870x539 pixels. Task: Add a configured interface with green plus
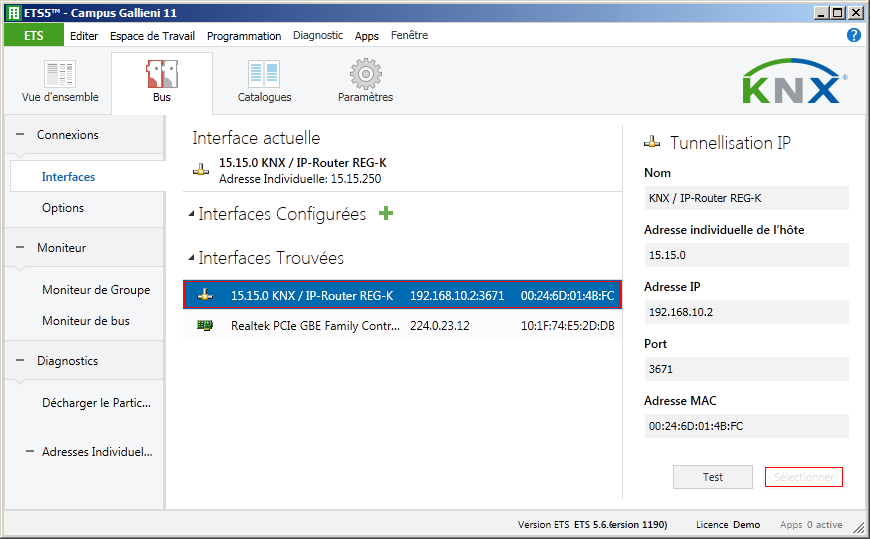(x=386, y=213)
